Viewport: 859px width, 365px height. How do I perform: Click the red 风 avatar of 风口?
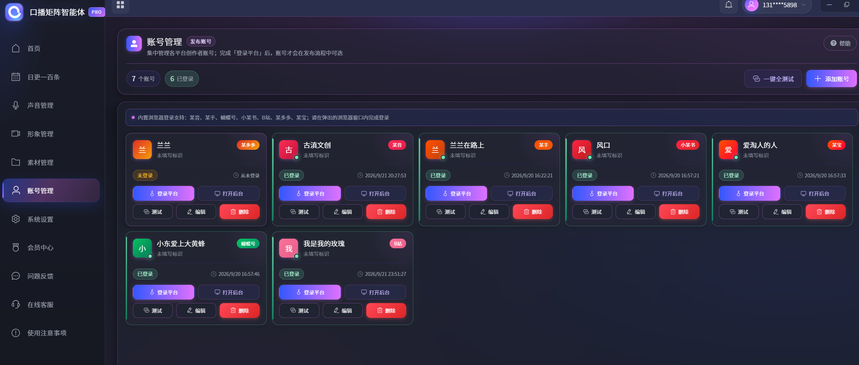[582, 150]
